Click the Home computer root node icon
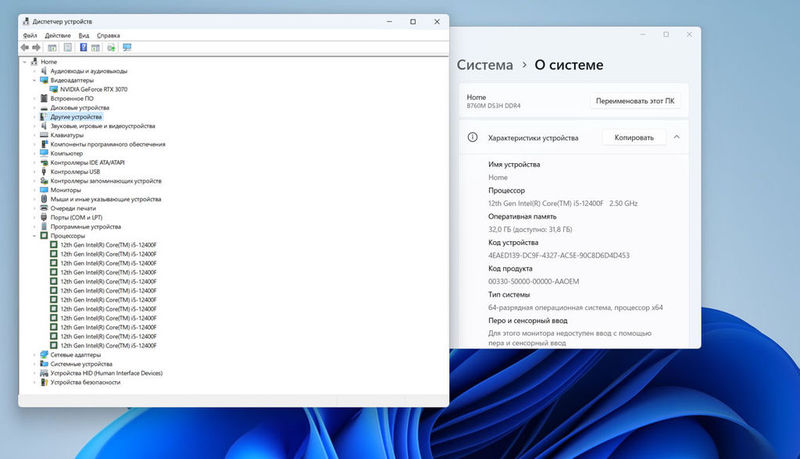This screenshot has width=800, height=459. pos(34,62)
